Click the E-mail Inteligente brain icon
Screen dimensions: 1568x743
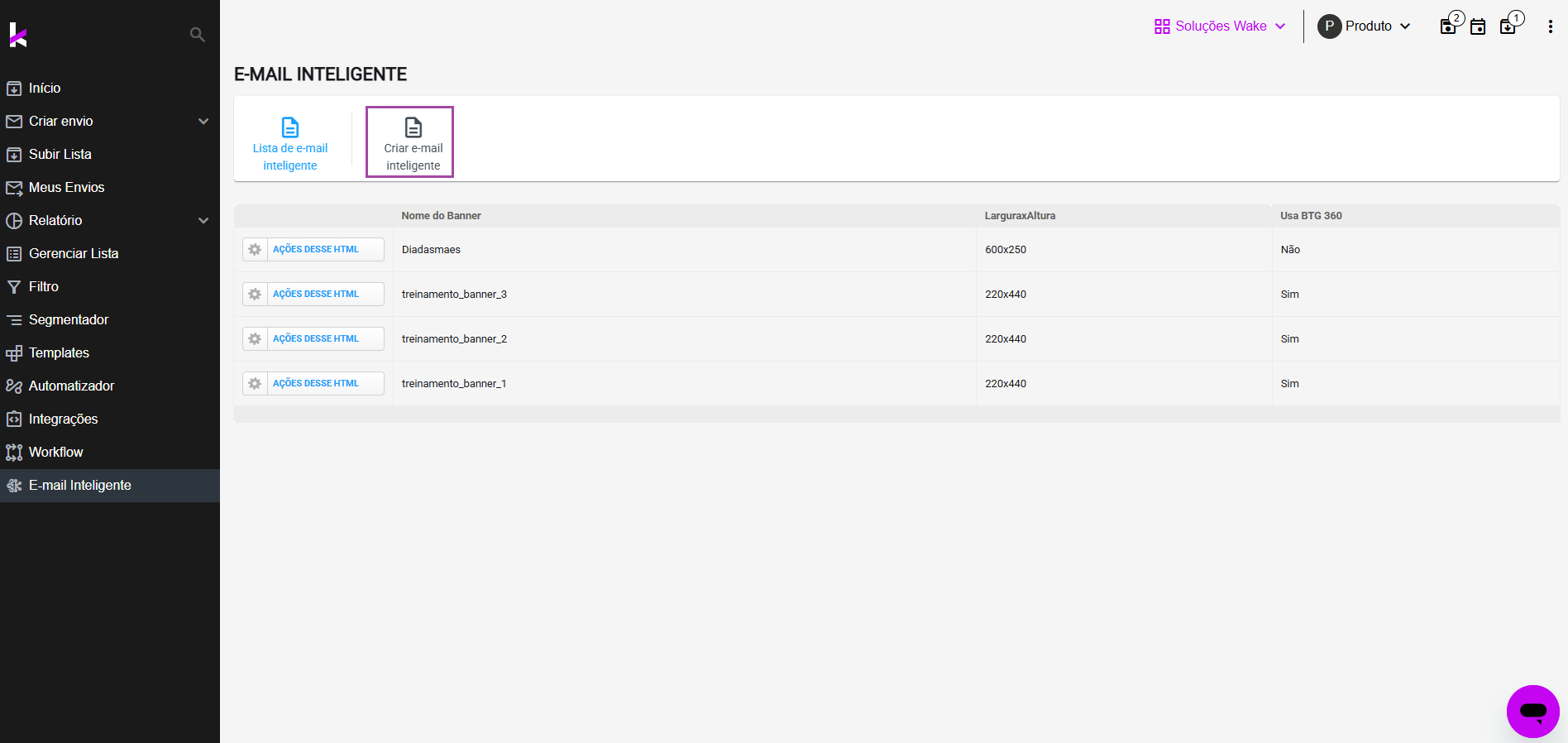14,486
